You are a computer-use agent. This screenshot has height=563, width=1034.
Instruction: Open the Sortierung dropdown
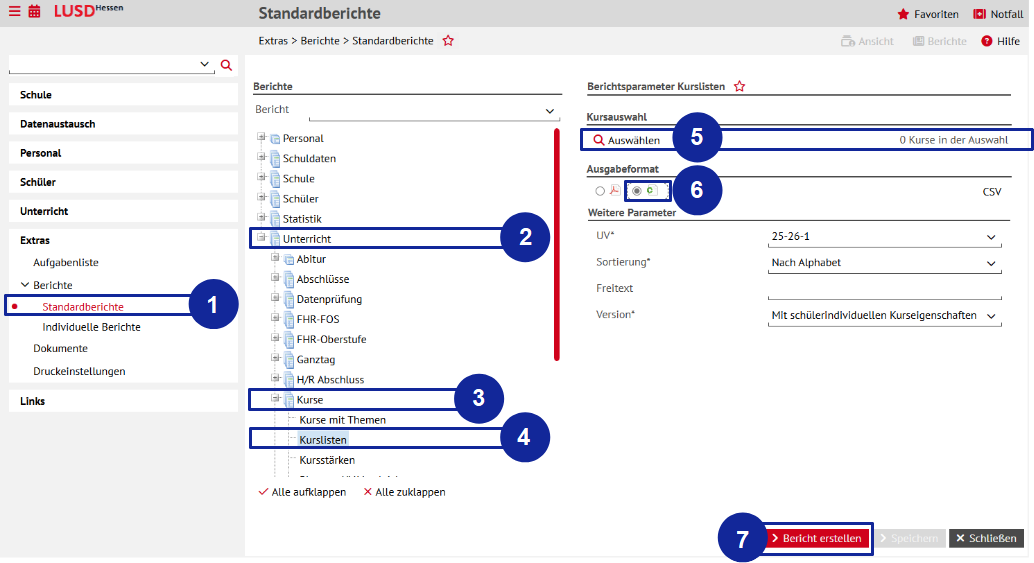(884, 263)
